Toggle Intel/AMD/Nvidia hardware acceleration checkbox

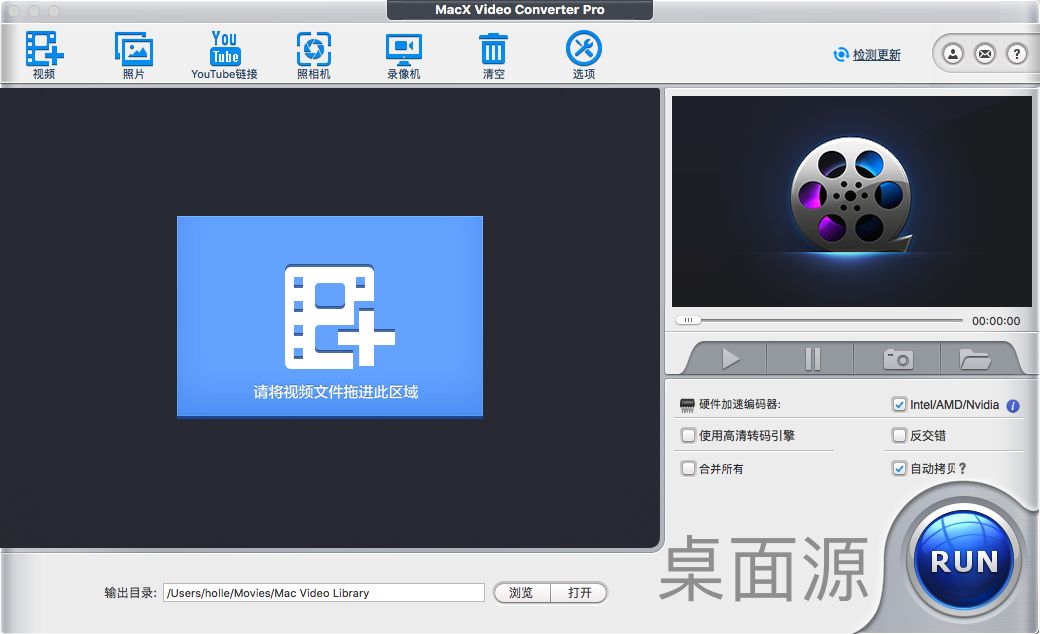coord(899,405)
